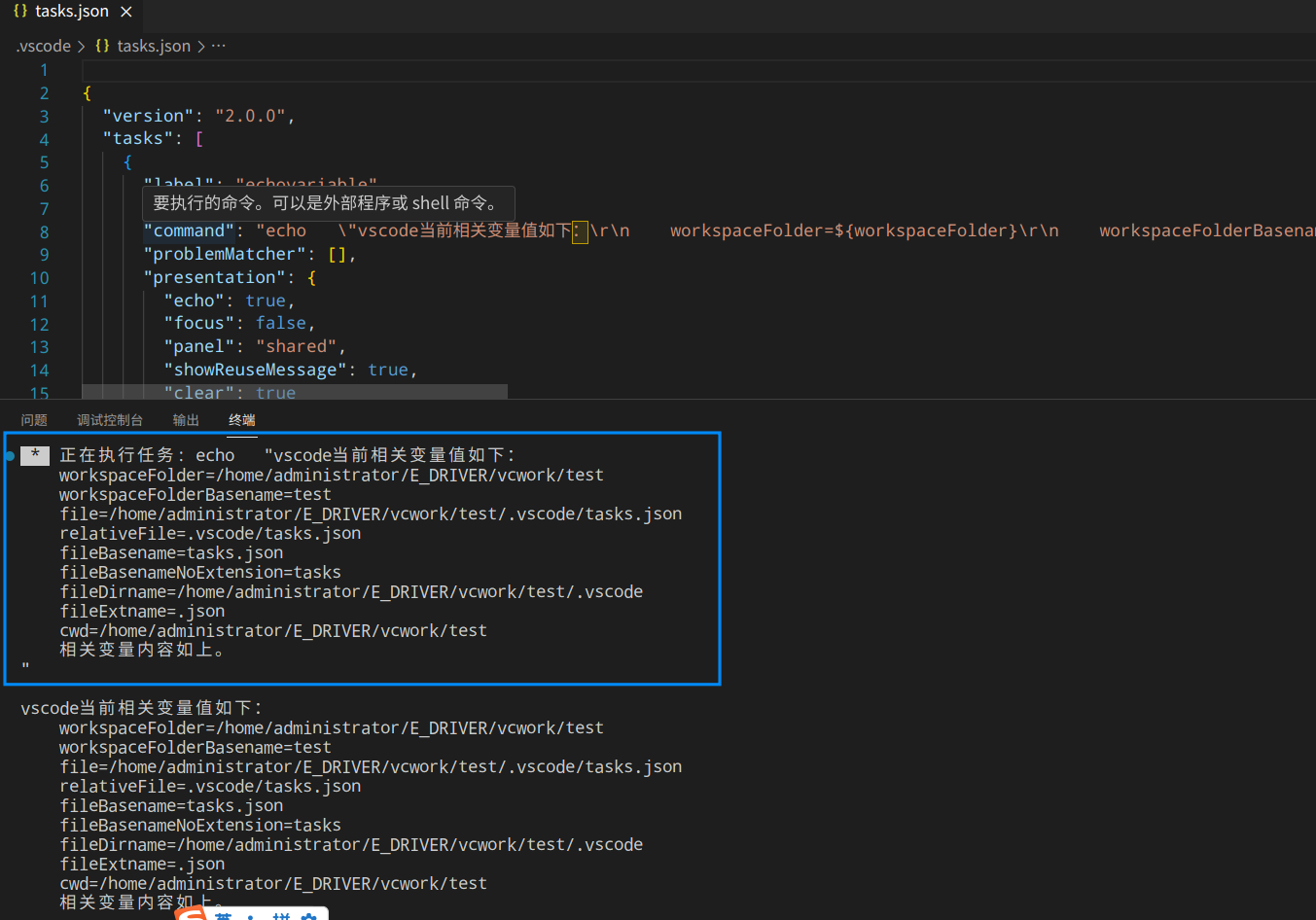Switch to the 输出 panel tab

pyautogui.click(x=186, y=420)
